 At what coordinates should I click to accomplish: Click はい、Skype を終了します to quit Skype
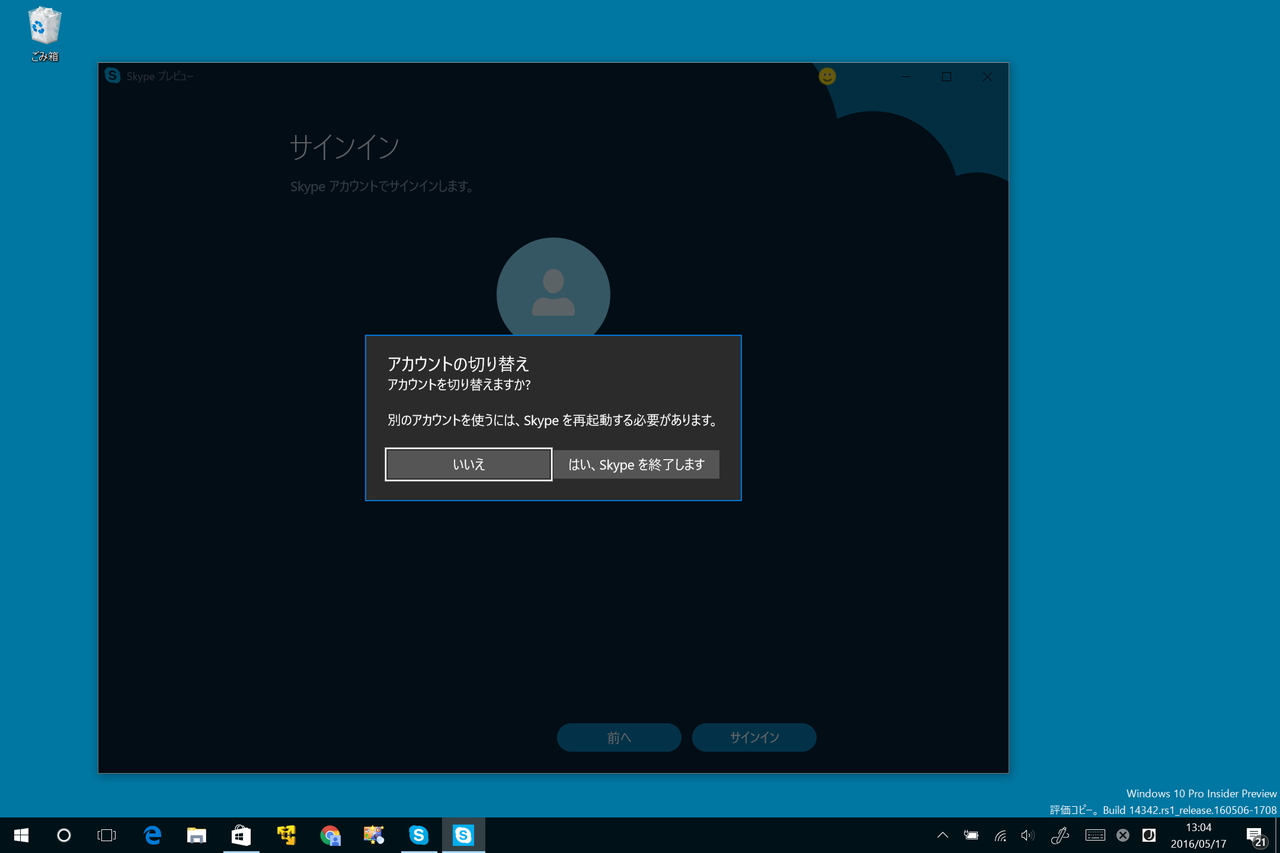[636, 464]
